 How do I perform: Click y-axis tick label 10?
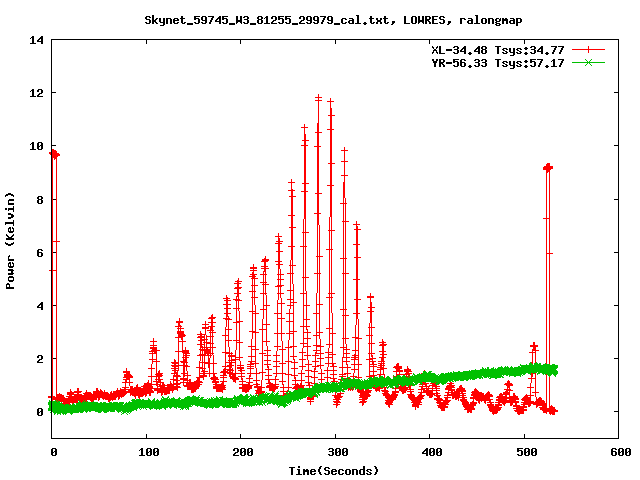point(36,146)
